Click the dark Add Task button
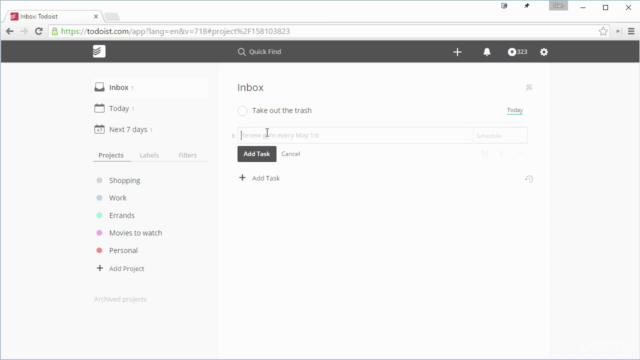Screen dimensions: 640x360 [x=257, y=154]
